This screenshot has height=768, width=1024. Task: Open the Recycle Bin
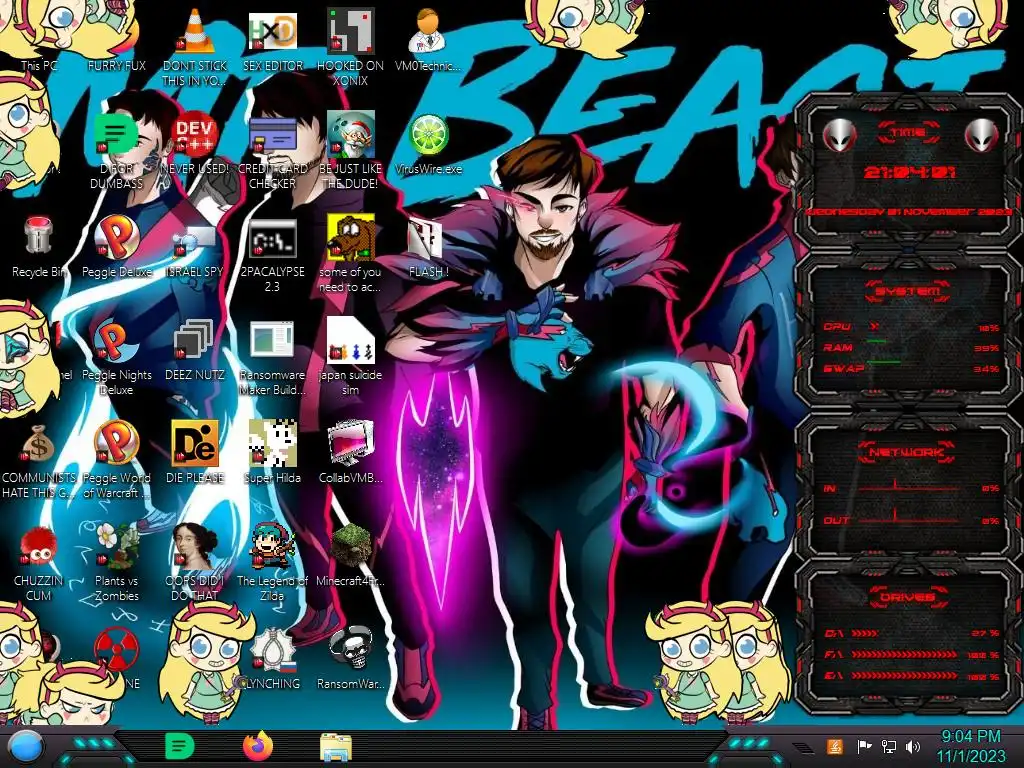38,236
